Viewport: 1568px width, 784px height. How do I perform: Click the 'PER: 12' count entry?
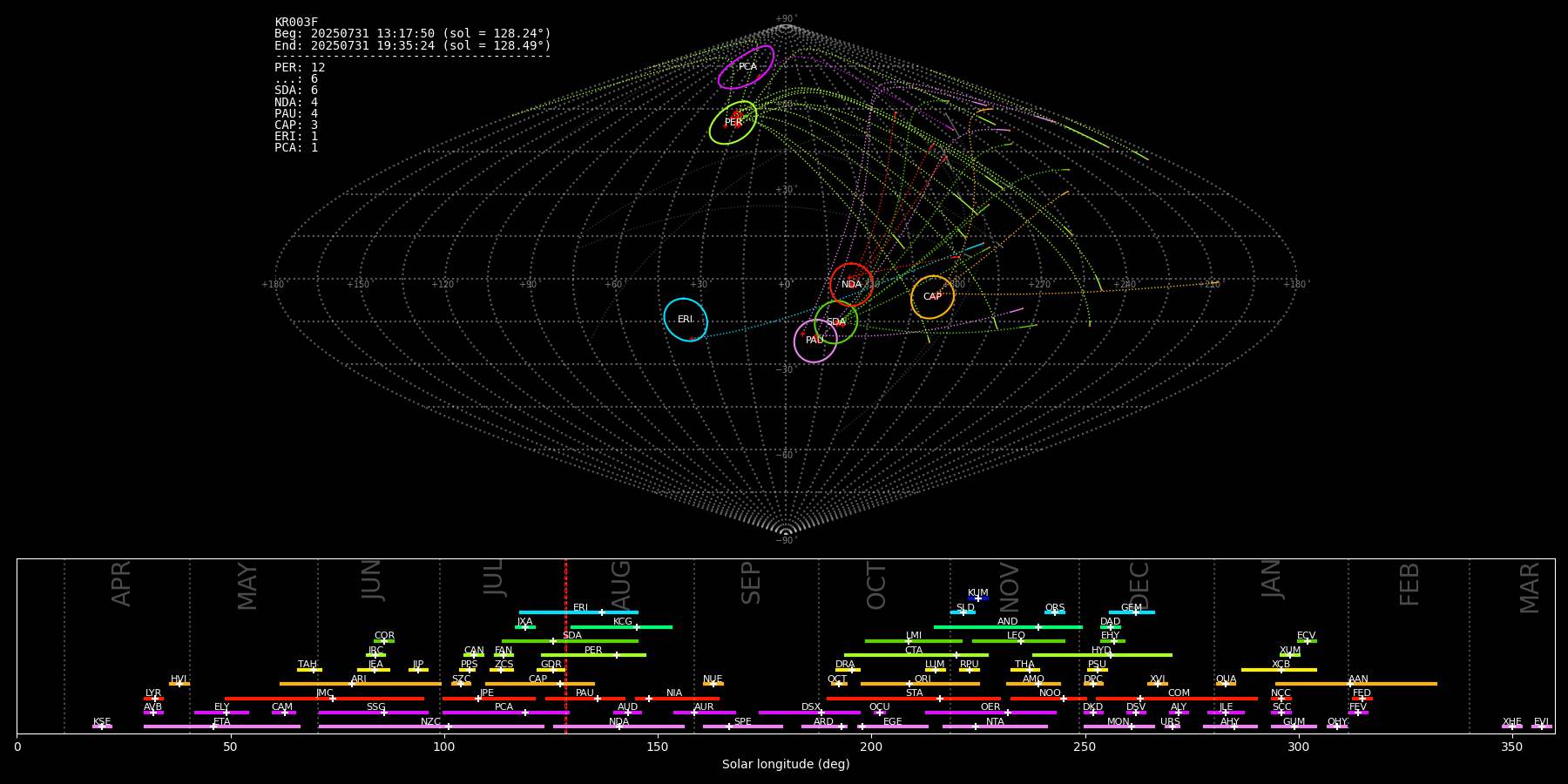tap(300, 68)
